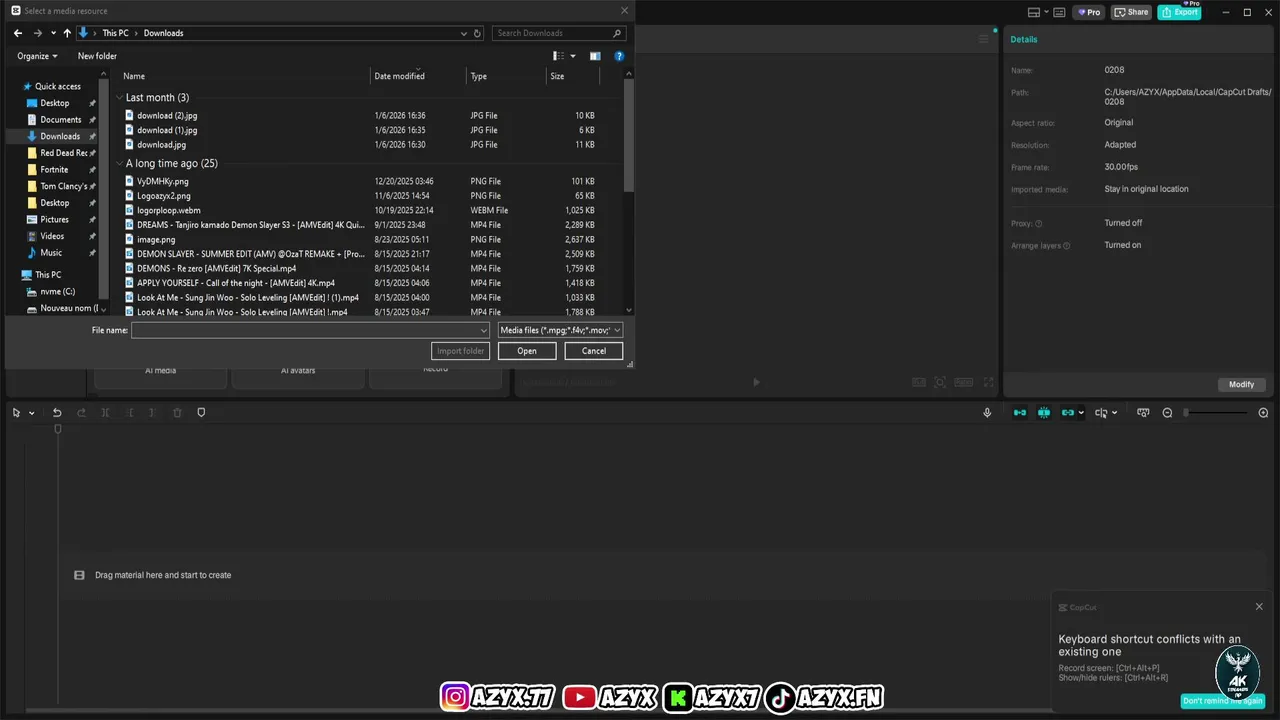Collapse the A long time ago group
The image size is (1280, 720).
[x=120, y=164]
